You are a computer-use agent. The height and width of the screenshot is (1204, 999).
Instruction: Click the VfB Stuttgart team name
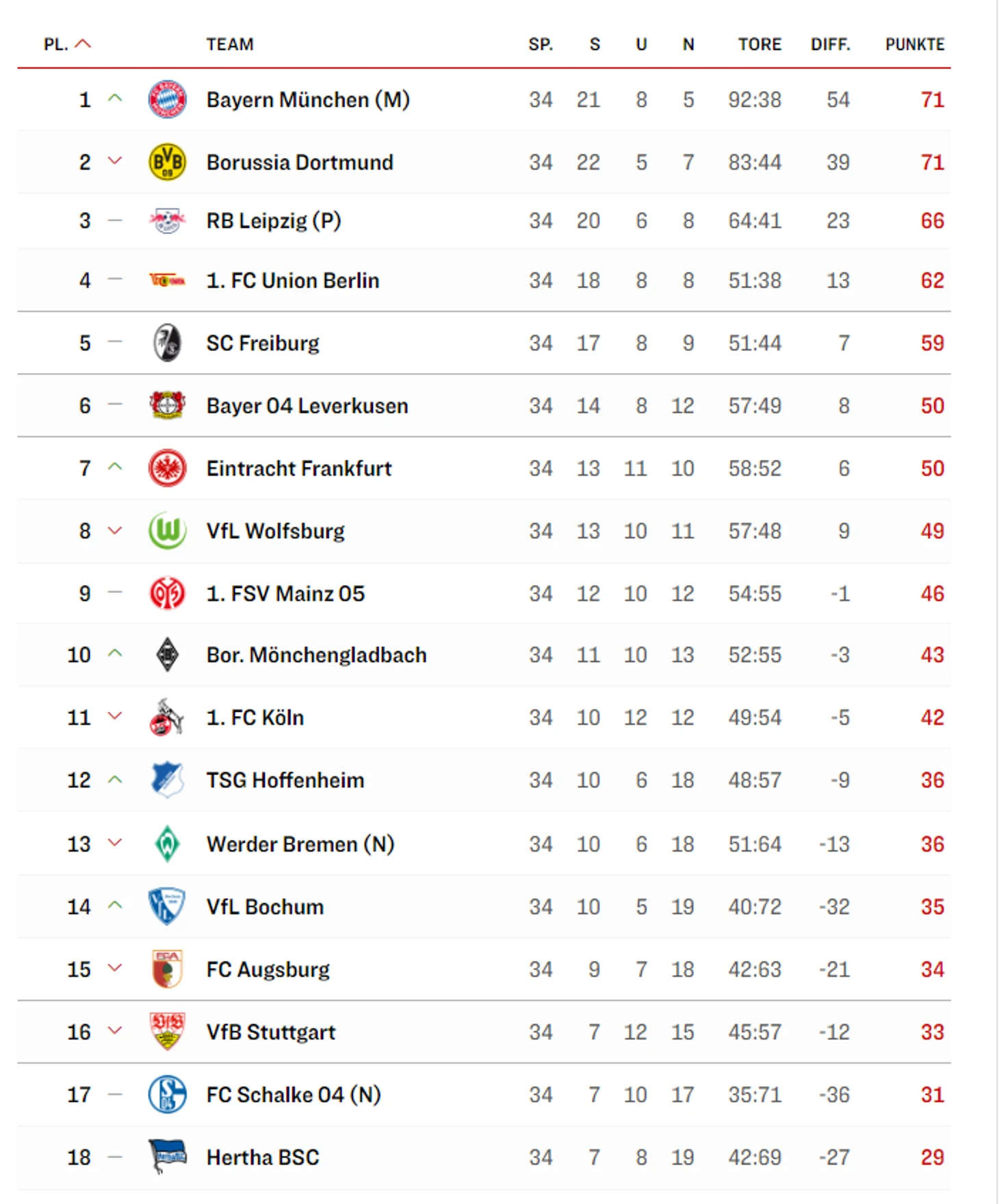click(x=271, y=1032)
